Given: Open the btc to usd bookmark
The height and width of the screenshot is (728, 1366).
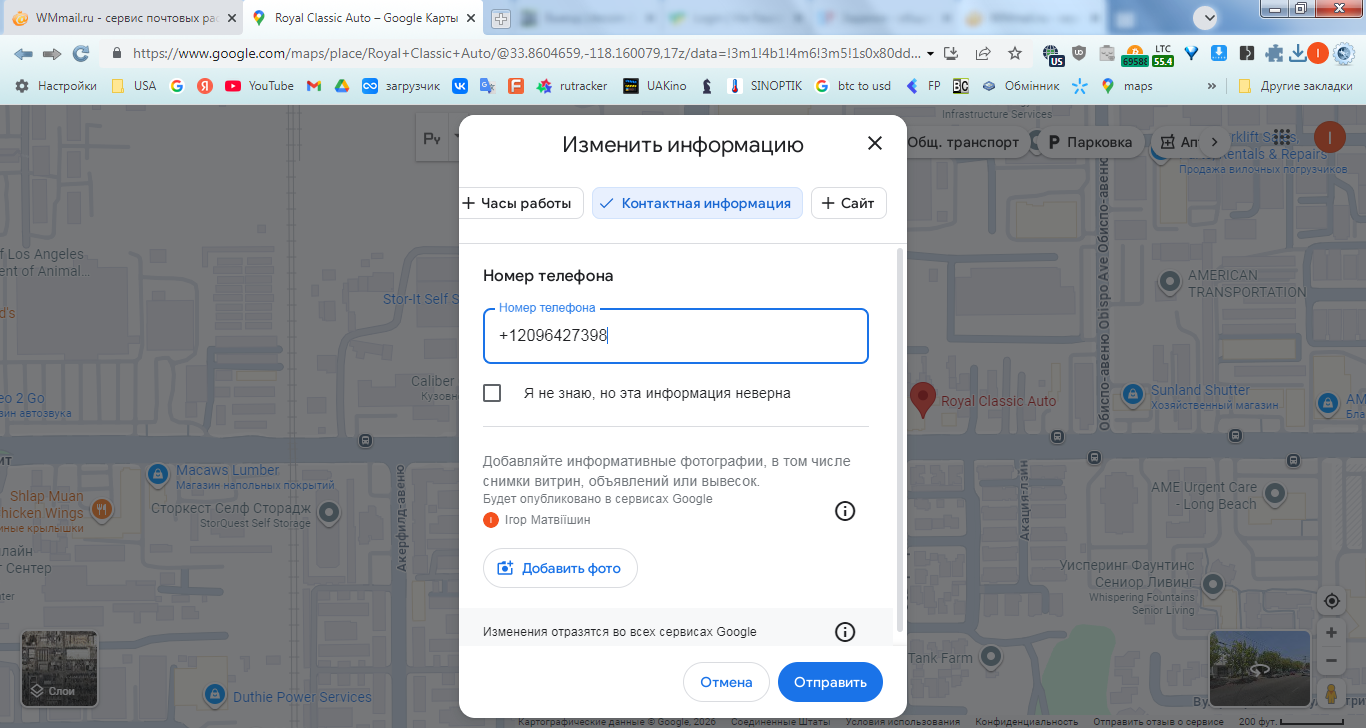Looking at the screenshot, I should (x=852, y=86).
